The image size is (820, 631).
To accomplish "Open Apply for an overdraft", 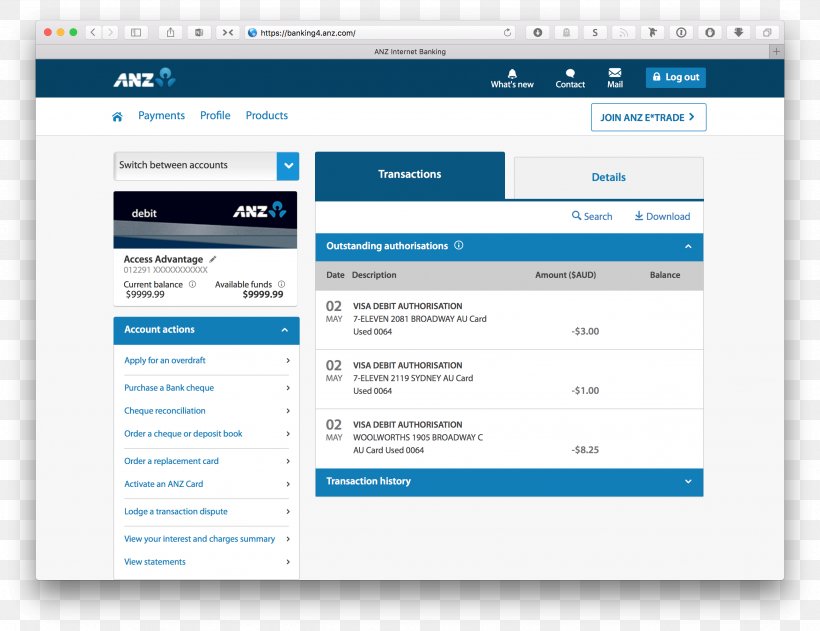I will [207, 360].
